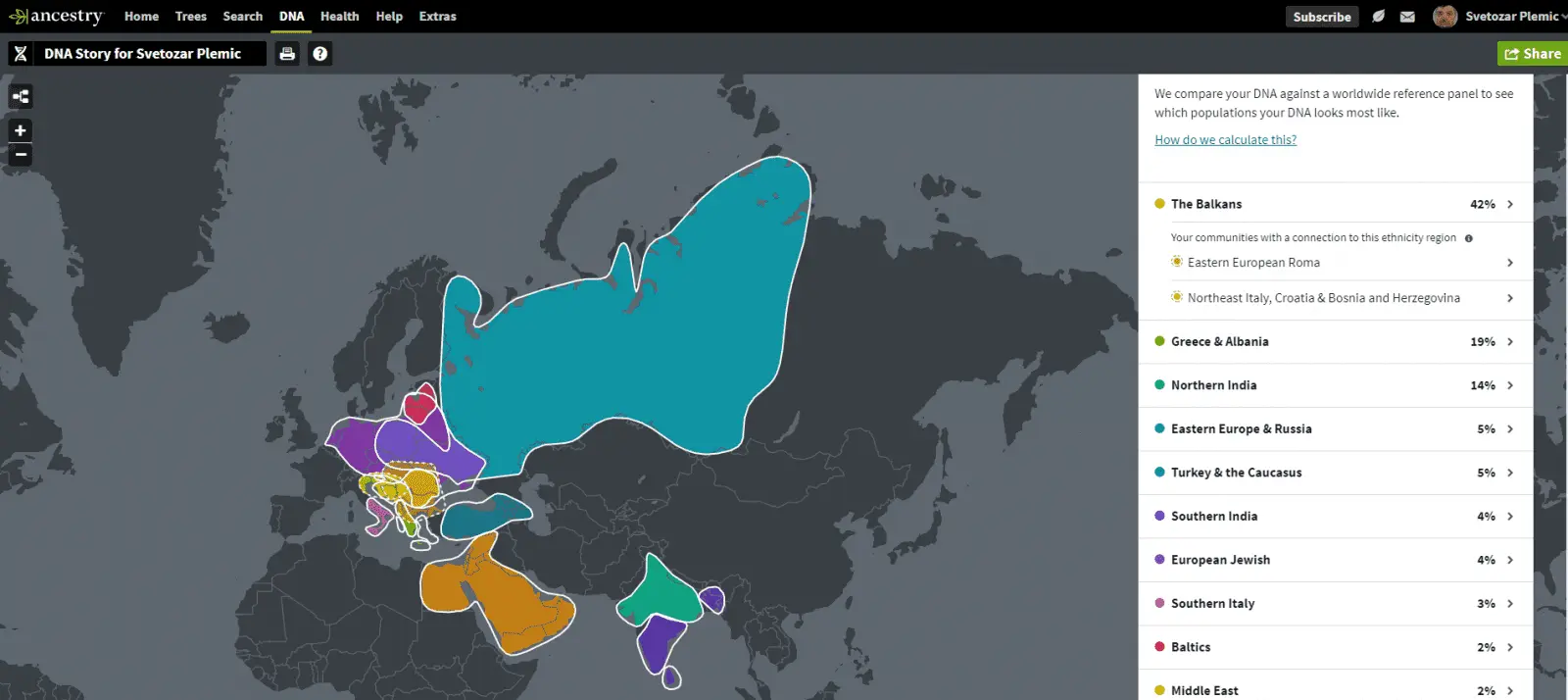
Task: Open 'How do we calculate this?' link
Action: click(x=1225, y=140)
